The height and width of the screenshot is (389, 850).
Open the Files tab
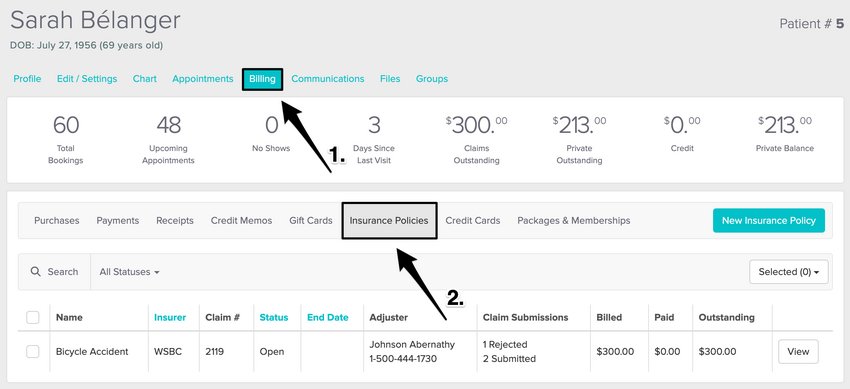[390, 79]
